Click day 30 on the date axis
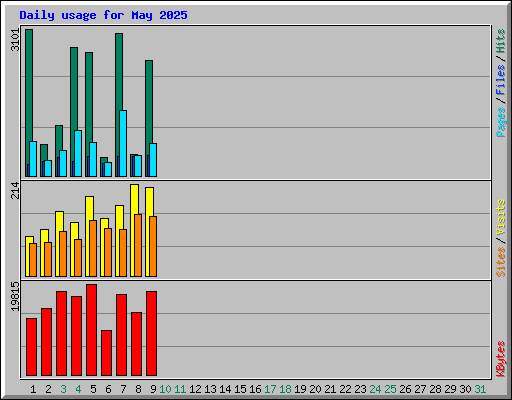 coord(465,389)
